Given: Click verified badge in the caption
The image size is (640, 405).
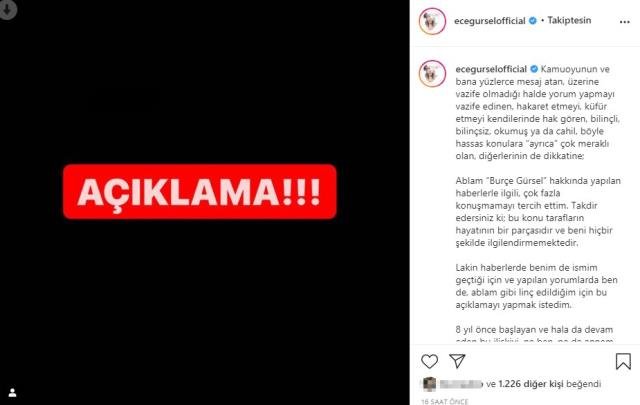Looking at the screenshot, I should pyautogui.click(x=534, y=69).
